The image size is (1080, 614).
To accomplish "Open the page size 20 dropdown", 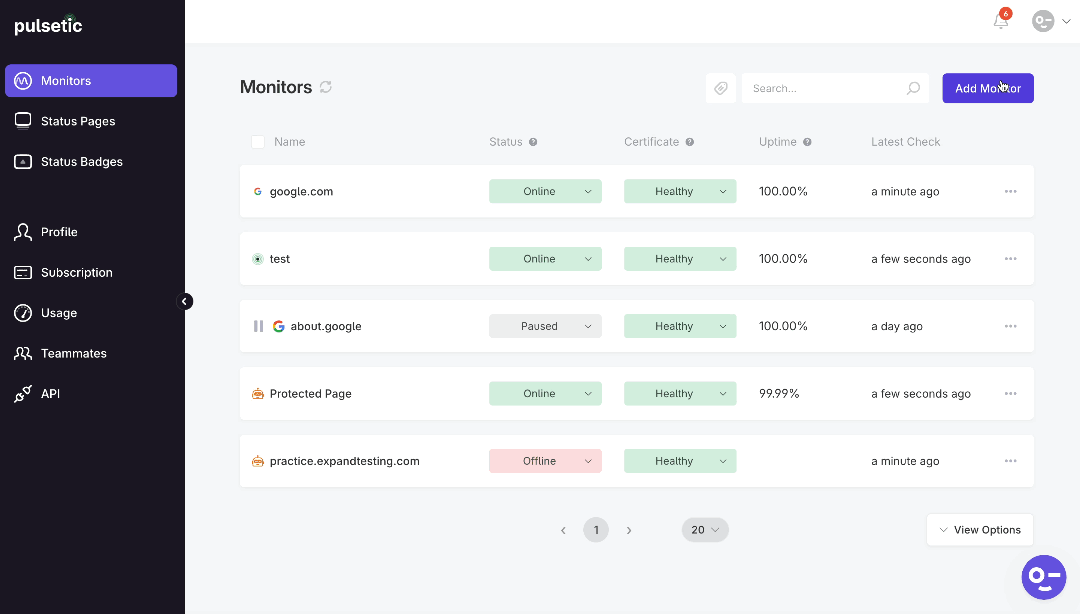I will tap(705, 530).
